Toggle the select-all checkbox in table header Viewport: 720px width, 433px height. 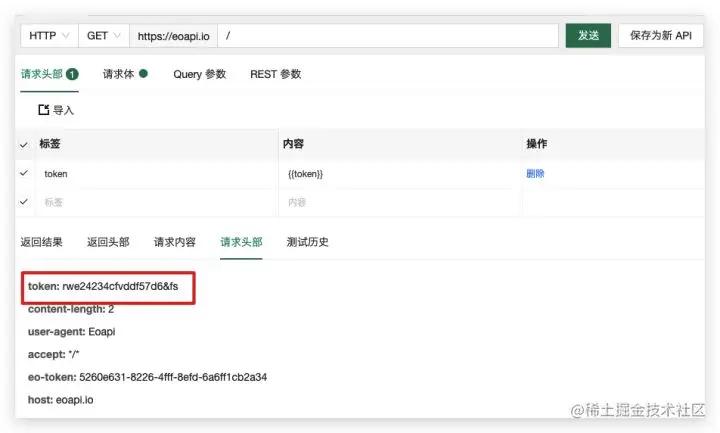[24, 145]
